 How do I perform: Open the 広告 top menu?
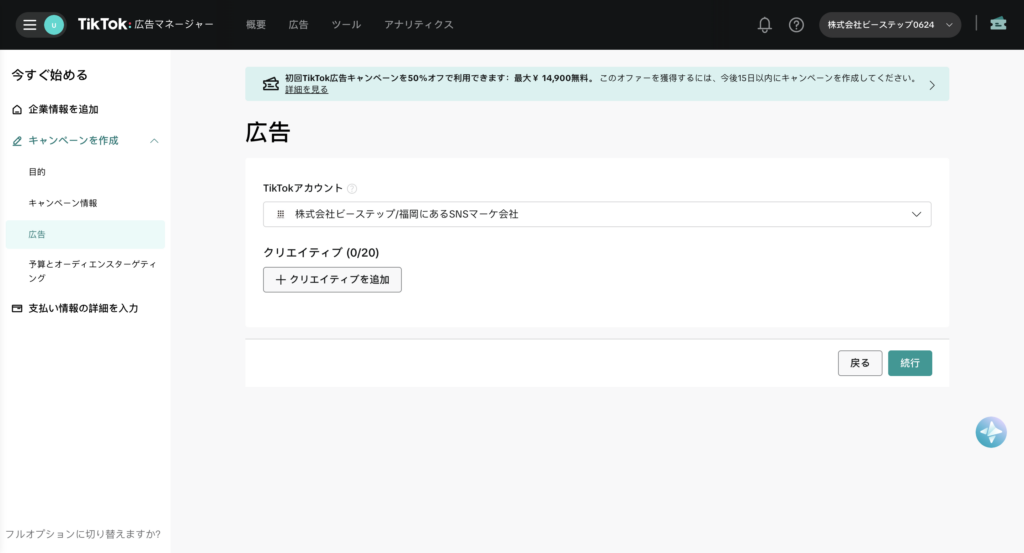(x=298, y=25)
